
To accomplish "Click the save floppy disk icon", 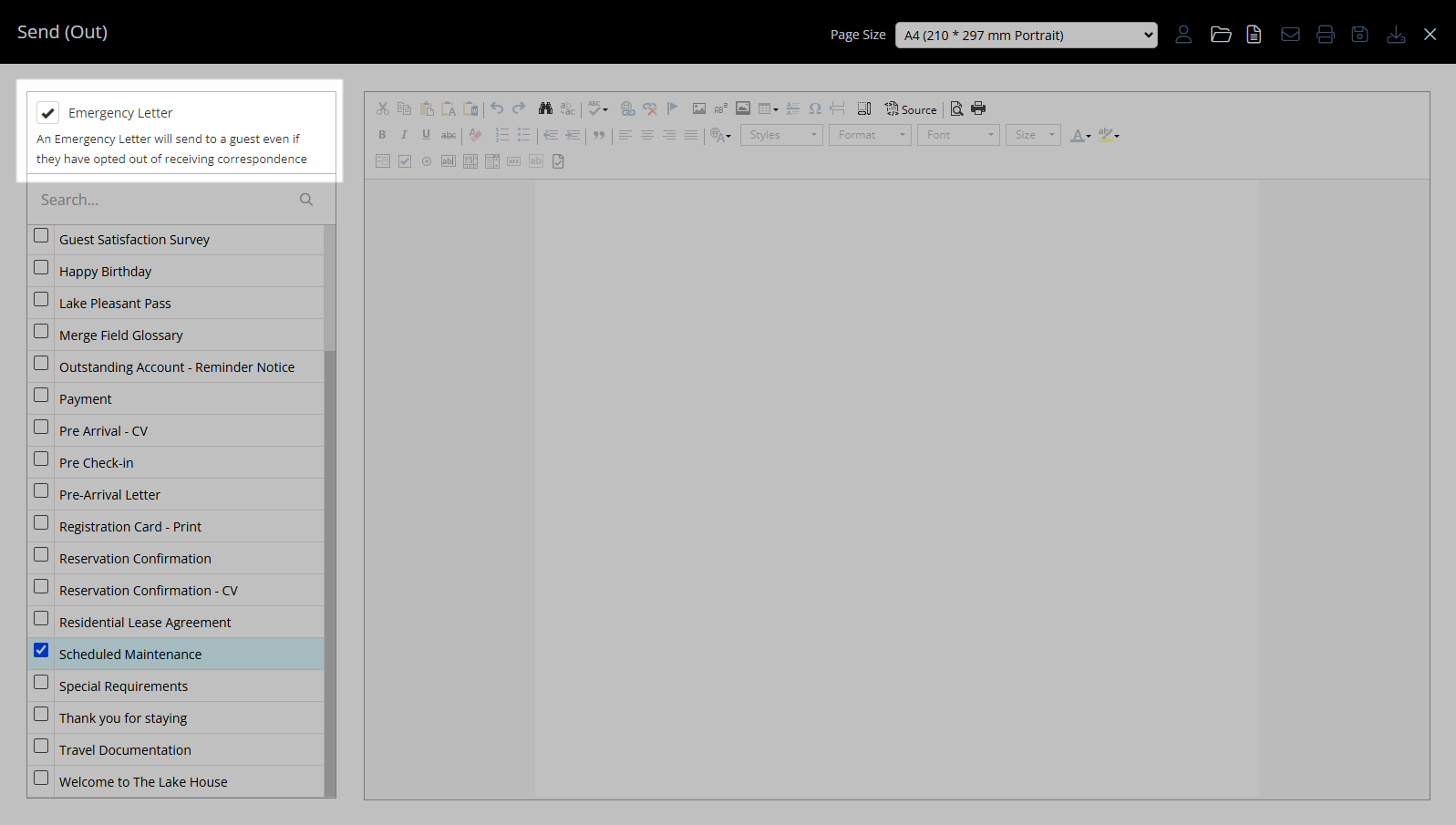I will point(1359,35).
